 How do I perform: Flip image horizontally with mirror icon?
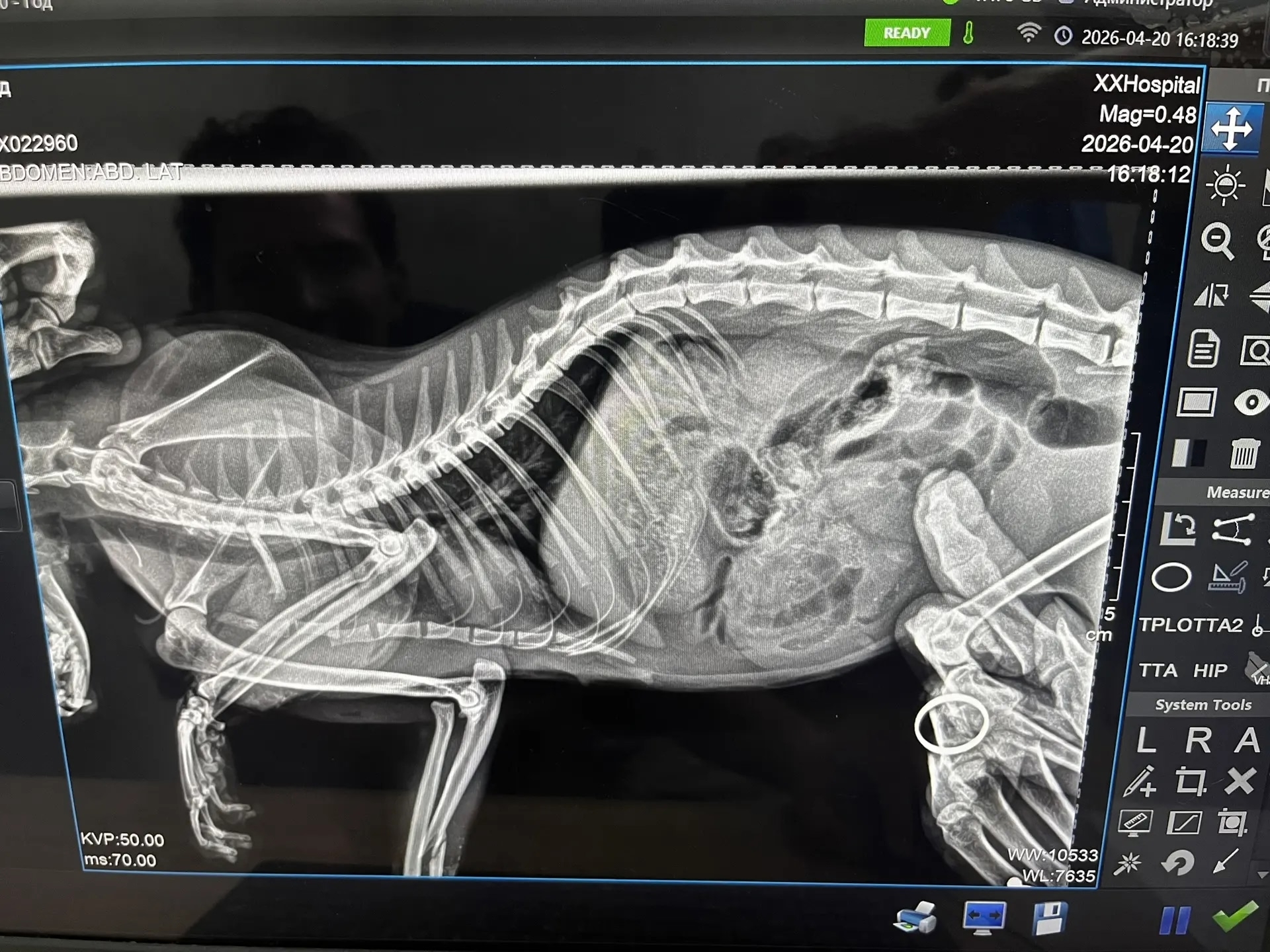pyautogui.click(x=1211, y=296)
